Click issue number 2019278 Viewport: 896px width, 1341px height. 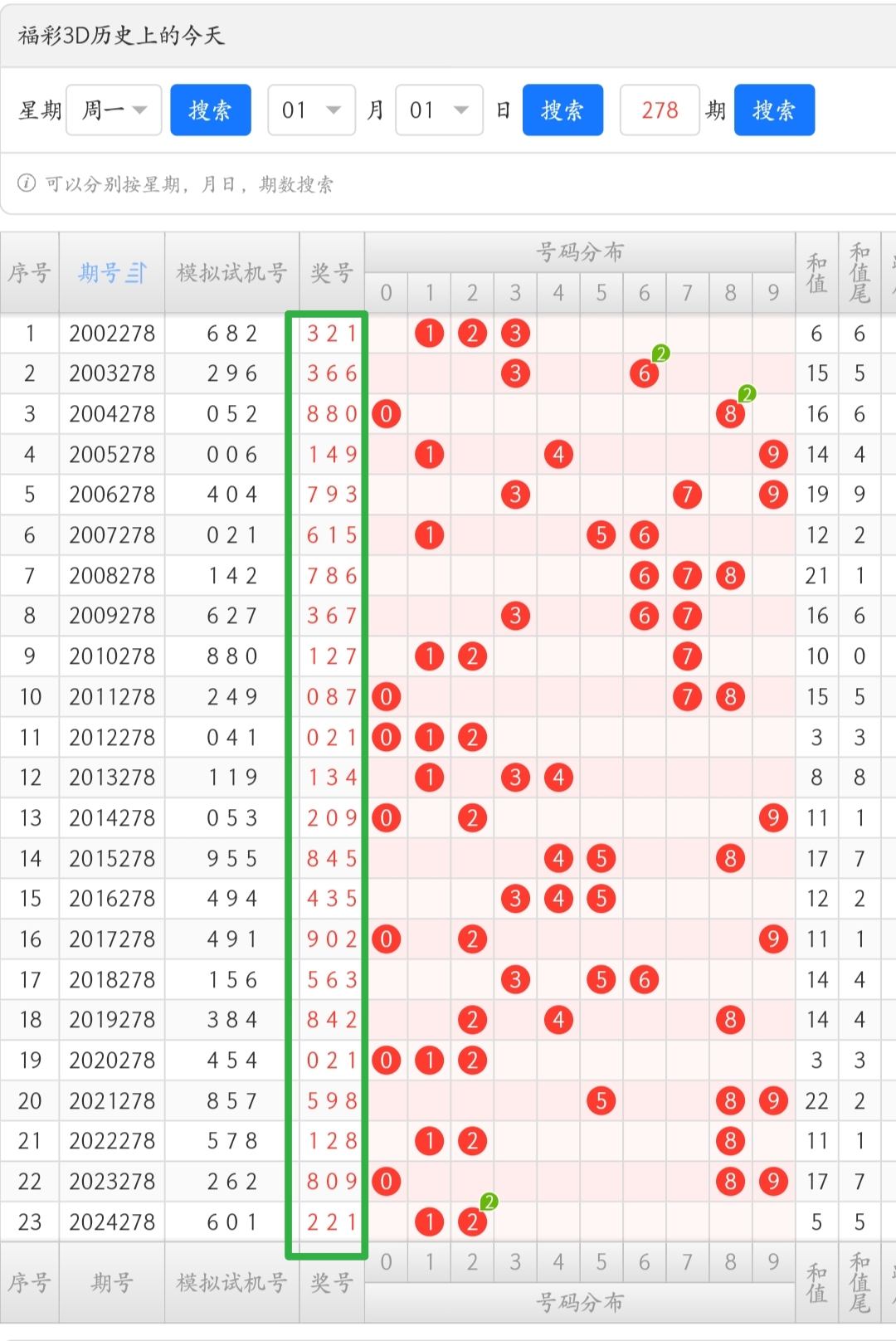112,1020
